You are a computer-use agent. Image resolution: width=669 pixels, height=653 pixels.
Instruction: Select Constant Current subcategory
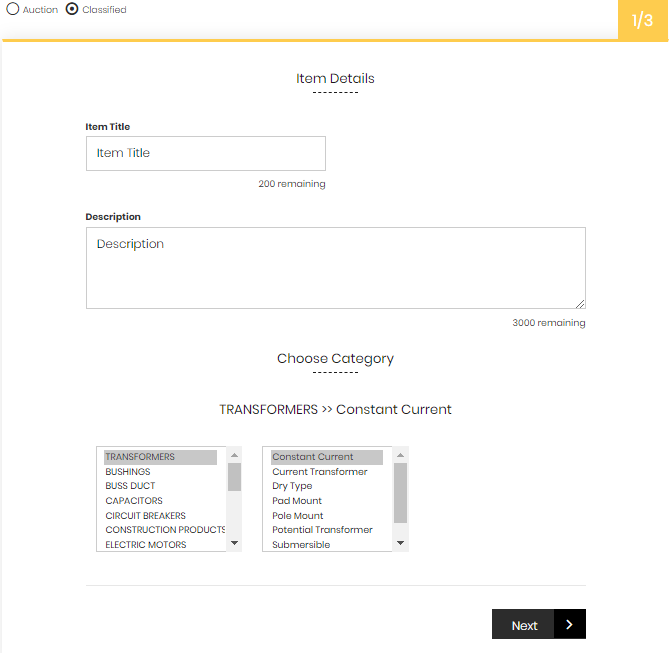327,457
